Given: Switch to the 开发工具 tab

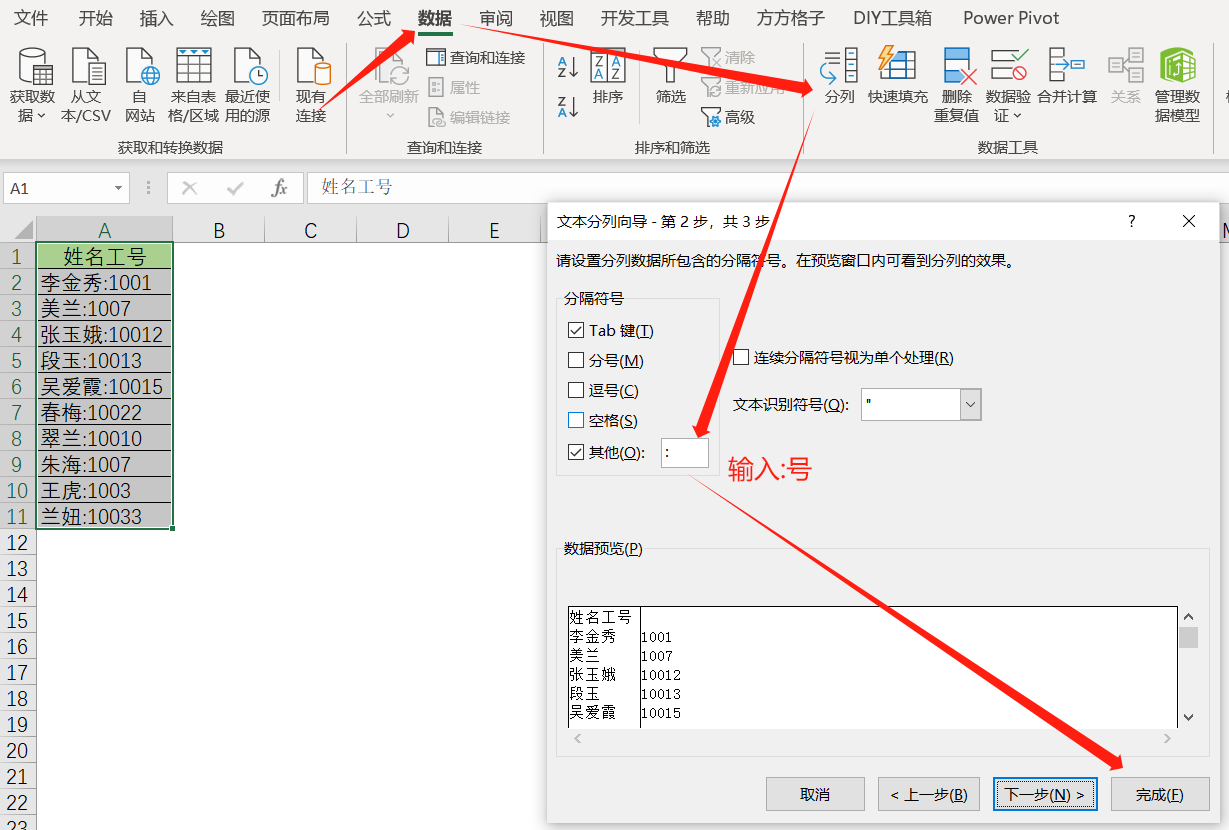Looking at the screenshot, I should coord(635,18).
